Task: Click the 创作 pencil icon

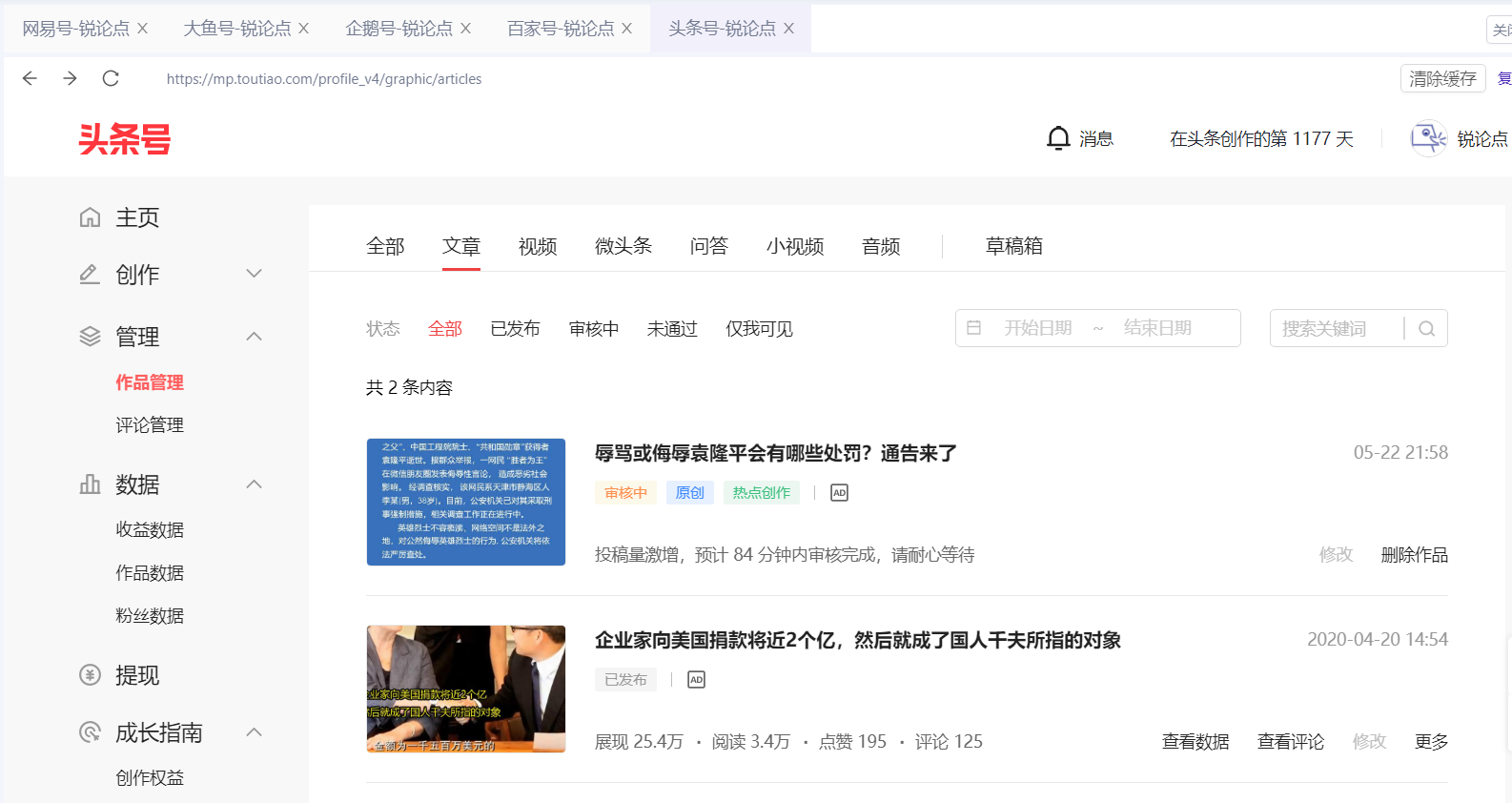Action: pos(90,275)
